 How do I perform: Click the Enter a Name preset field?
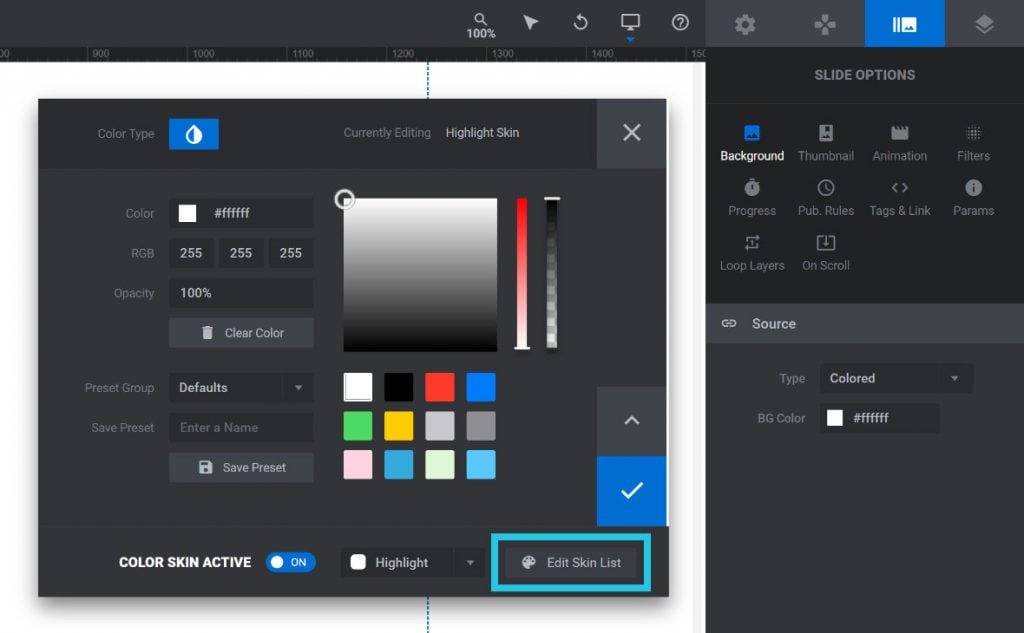[241, 427]
